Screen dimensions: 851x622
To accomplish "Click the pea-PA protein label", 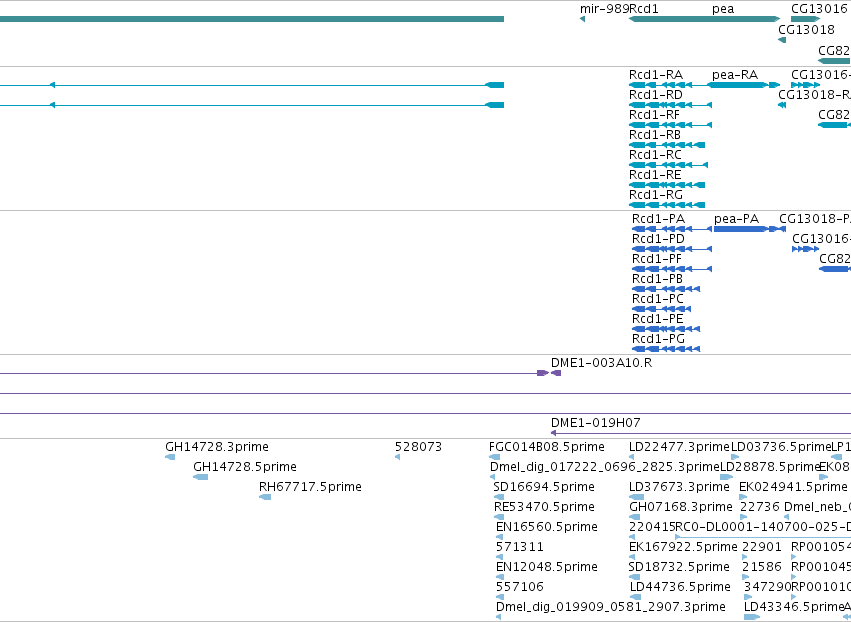I will (x=736, y=219).
